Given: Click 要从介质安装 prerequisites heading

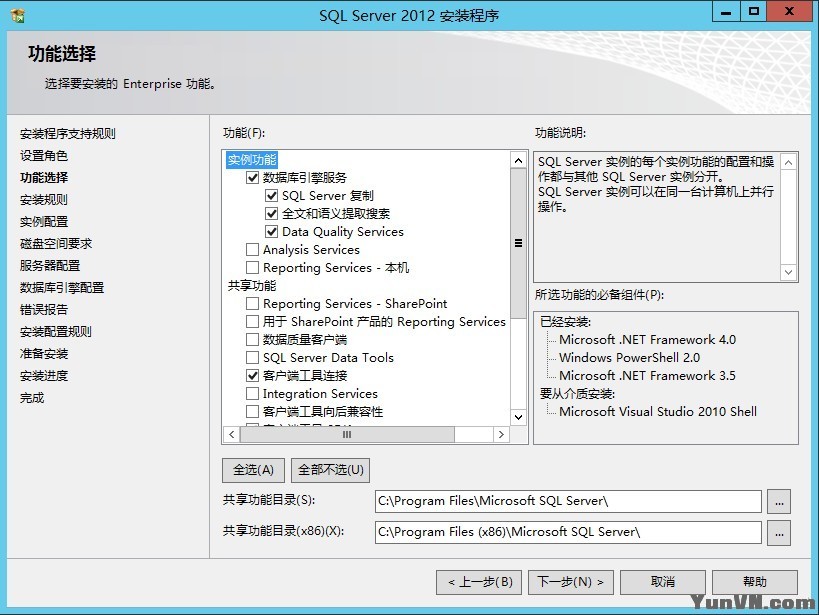Looking at the screenshot, I should (577, 393).
